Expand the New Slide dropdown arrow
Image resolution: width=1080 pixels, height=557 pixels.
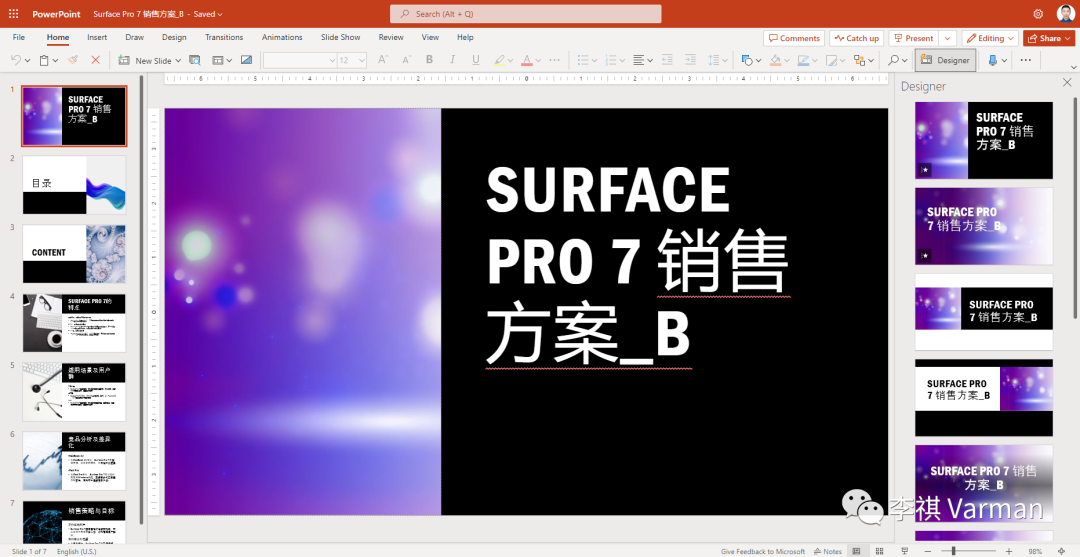(178, 61)
